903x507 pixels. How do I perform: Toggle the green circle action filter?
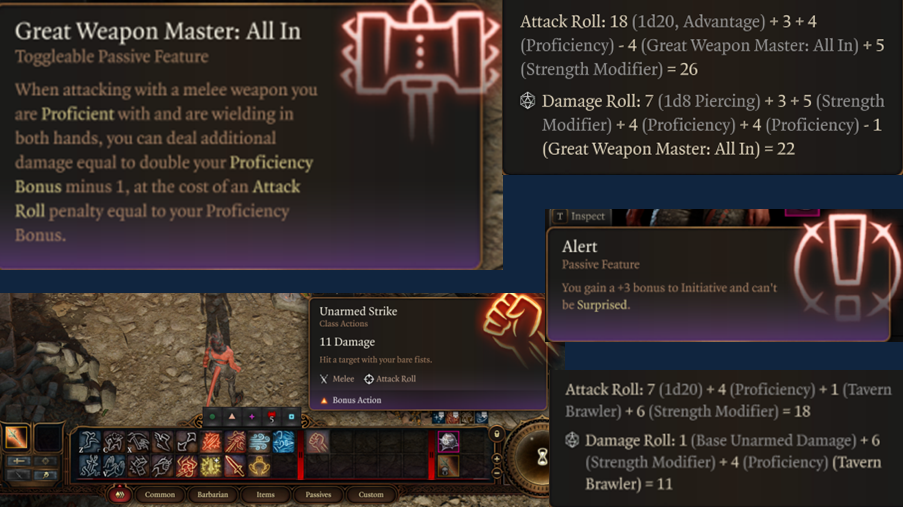213,417
